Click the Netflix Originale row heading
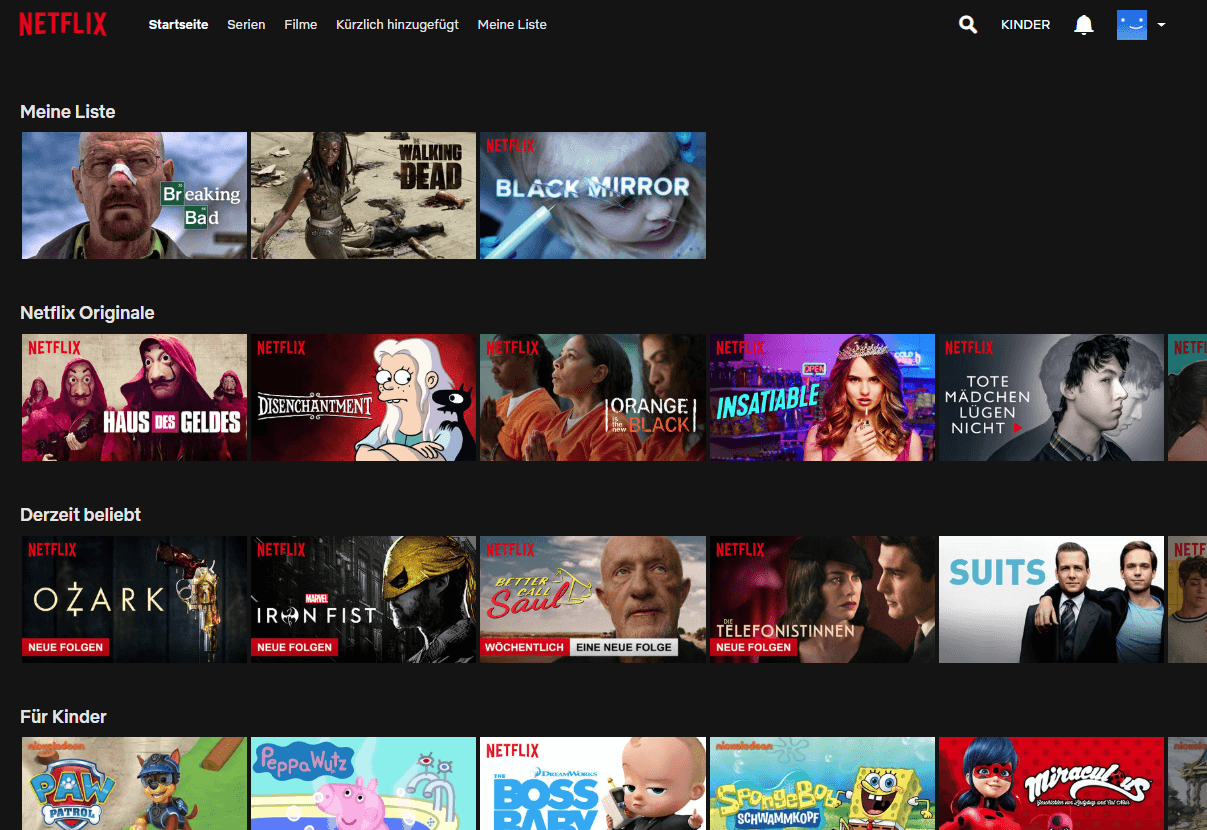 [x=87, y=313]
